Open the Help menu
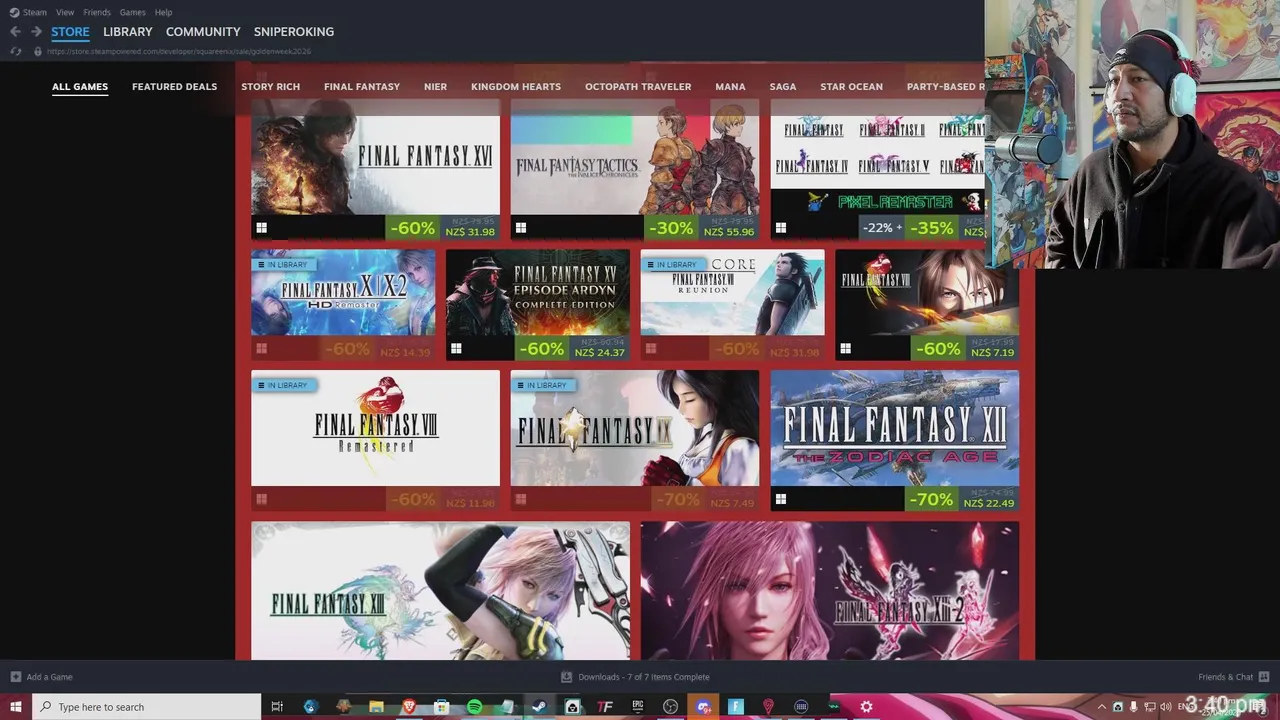The image size is (1280, 720). pos(163,12)
